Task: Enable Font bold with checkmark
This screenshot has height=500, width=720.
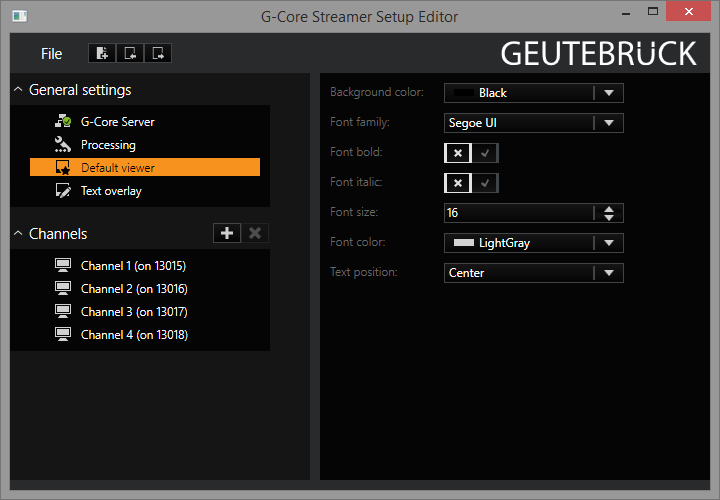Action: click(485, 153)
